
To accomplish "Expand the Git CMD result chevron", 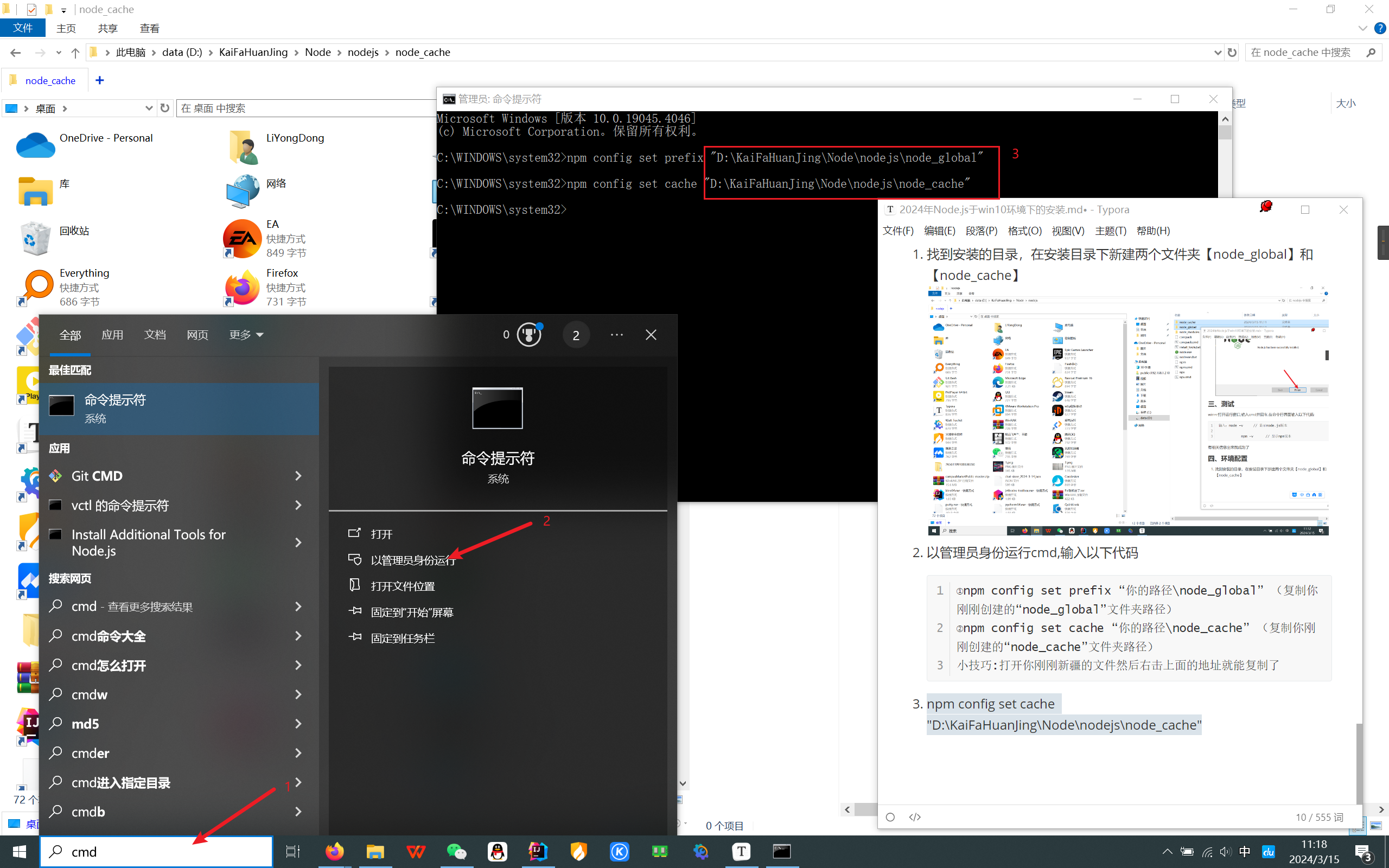I will tap(298, 475).
